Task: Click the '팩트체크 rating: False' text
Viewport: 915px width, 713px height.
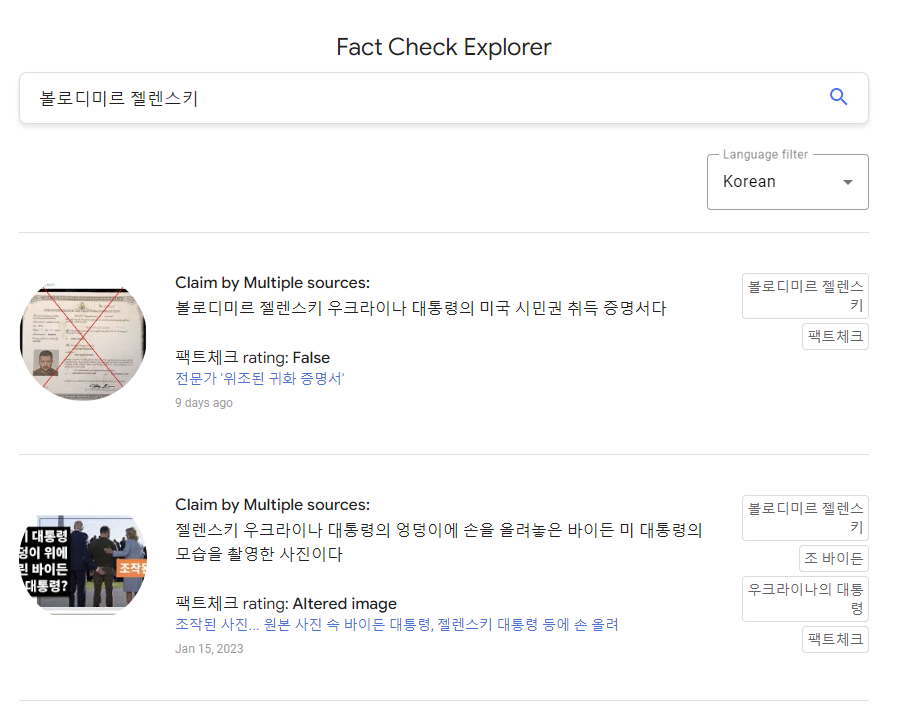Action: pos(253,358)
